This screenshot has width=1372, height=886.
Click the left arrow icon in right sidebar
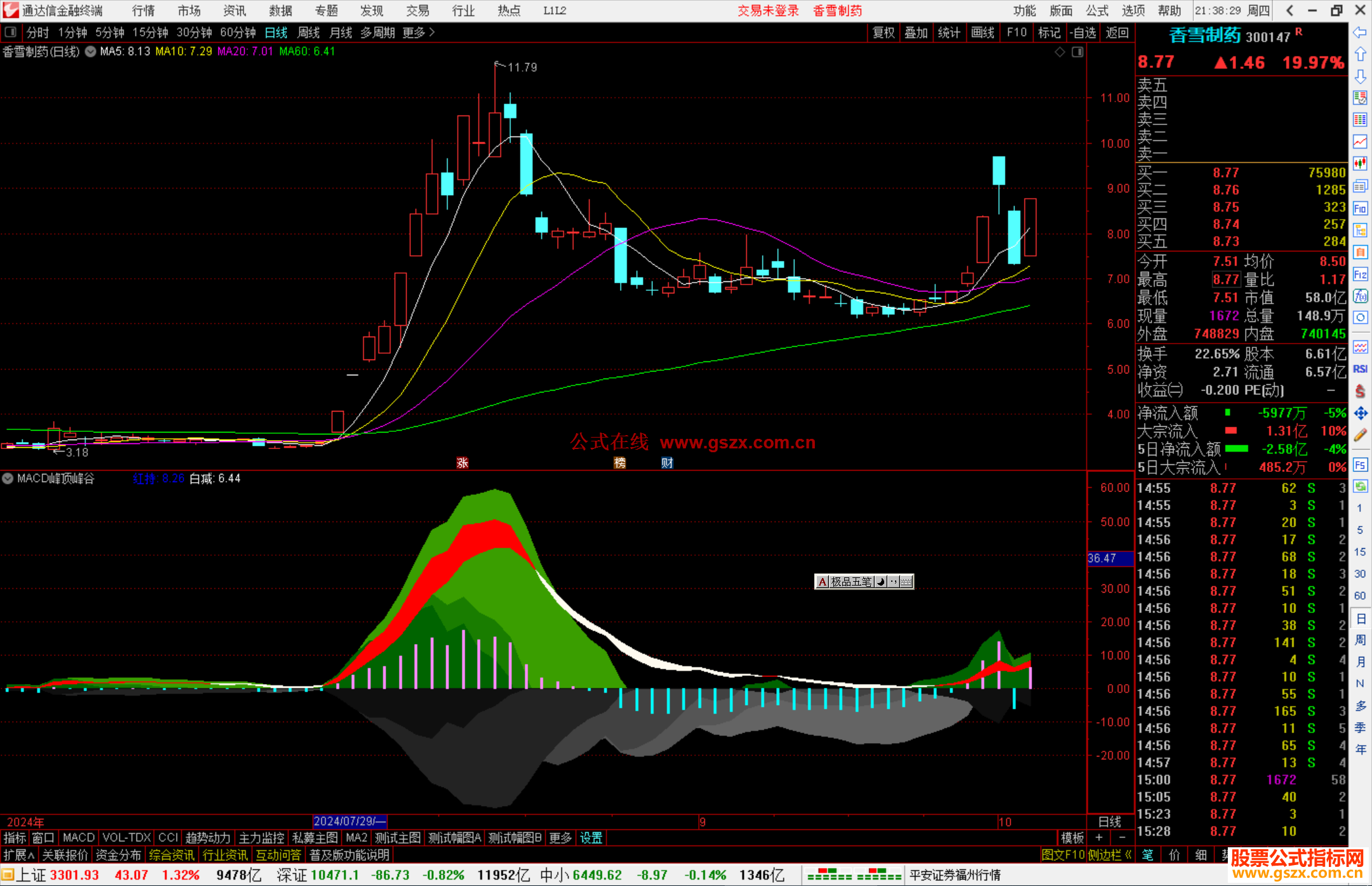point(1360,32)
